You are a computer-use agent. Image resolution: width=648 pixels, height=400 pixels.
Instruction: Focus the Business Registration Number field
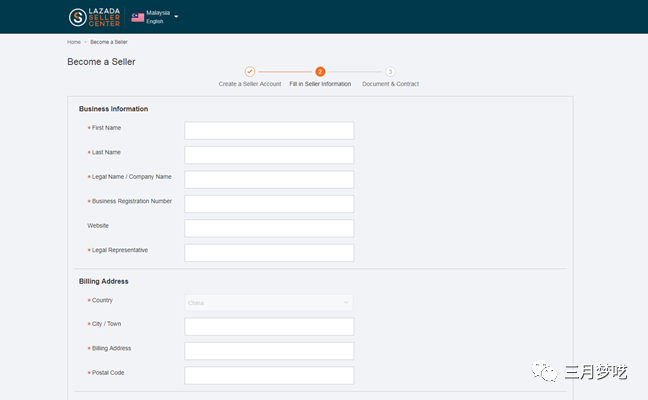(x=269, y=204)
